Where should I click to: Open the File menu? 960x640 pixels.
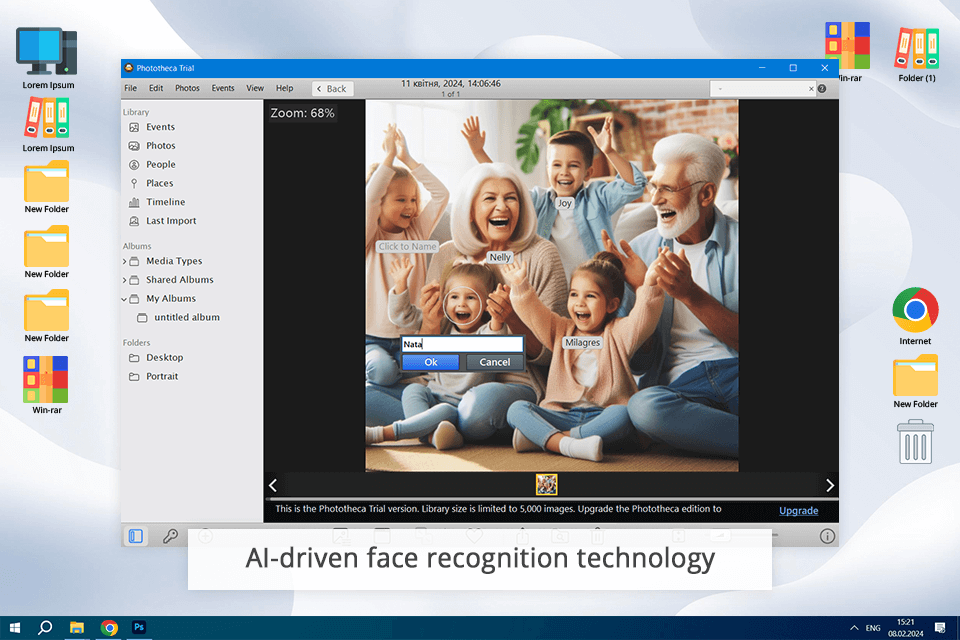[x=130, y=88]
